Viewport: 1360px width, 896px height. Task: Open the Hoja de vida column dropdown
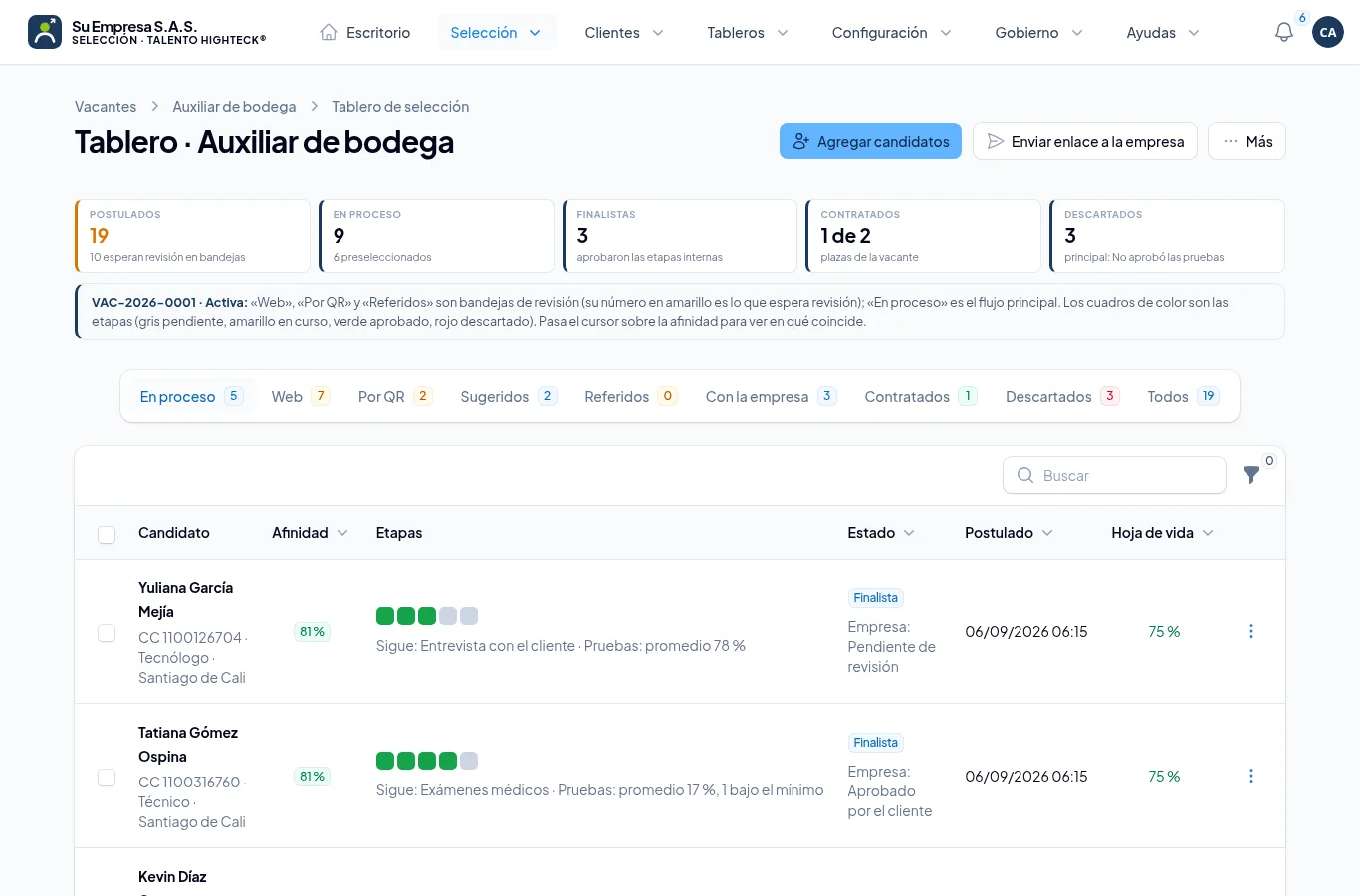click(1162, 533)
